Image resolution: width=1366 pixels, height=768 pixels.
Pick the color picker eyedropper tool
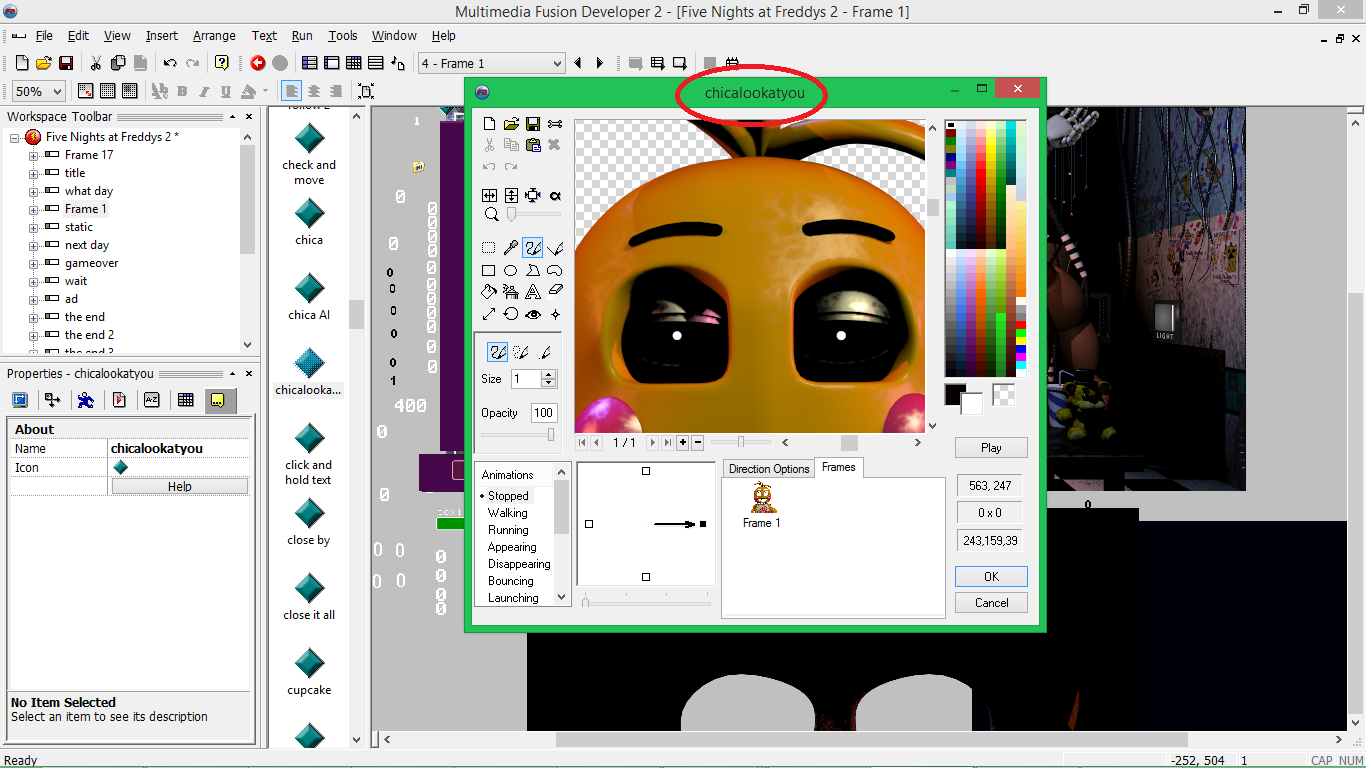511,248
